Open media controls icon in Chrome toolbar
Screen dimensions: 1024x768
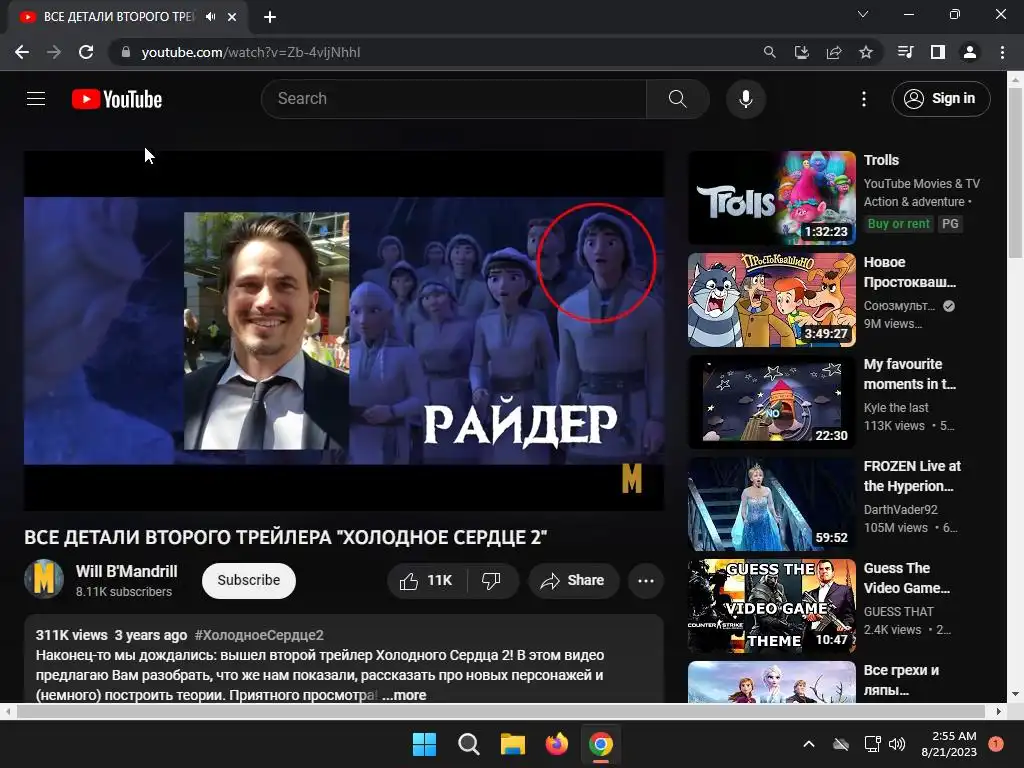(905, 52)
